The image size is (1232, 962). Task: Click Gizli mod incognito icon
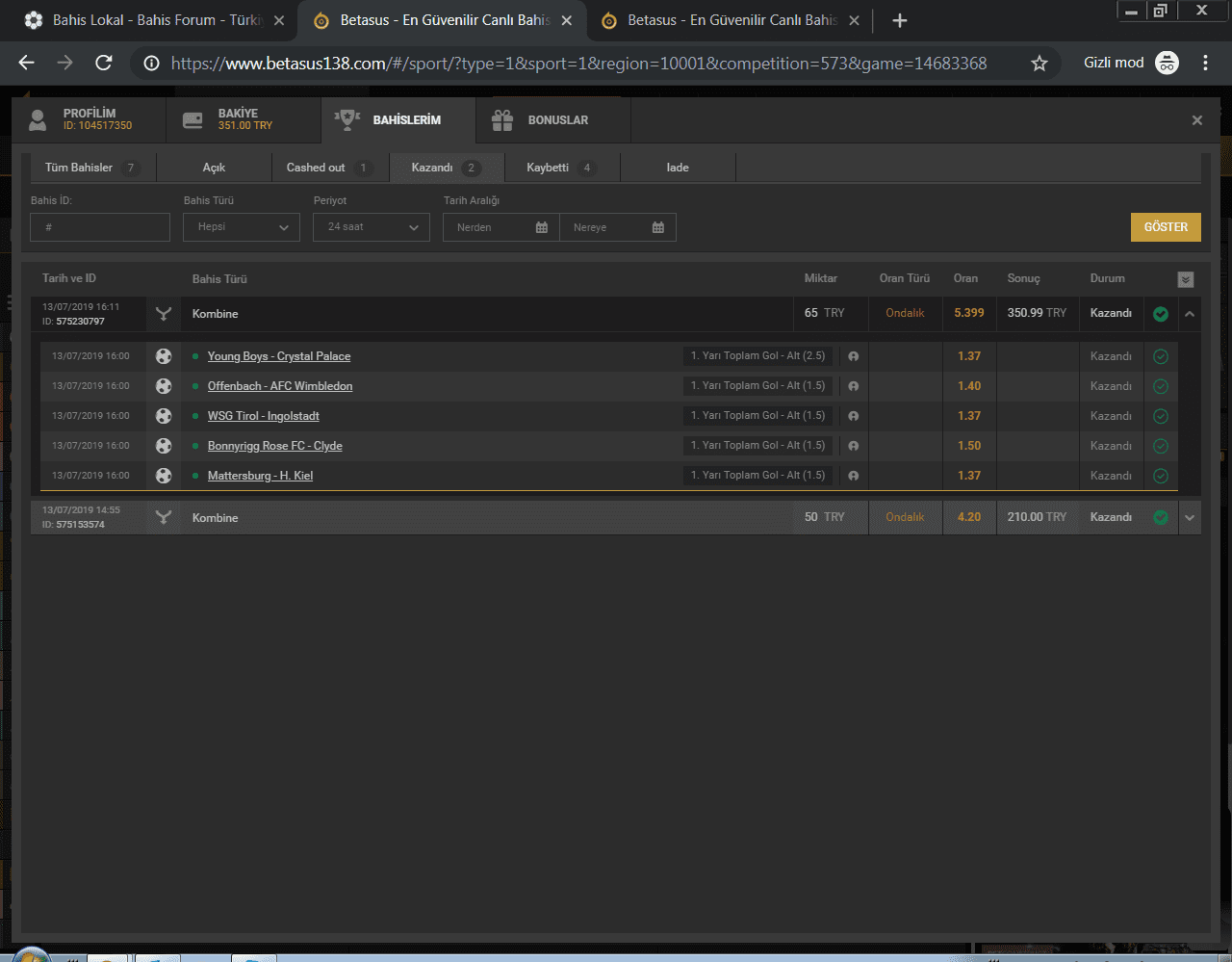[x=1167, y=63]
